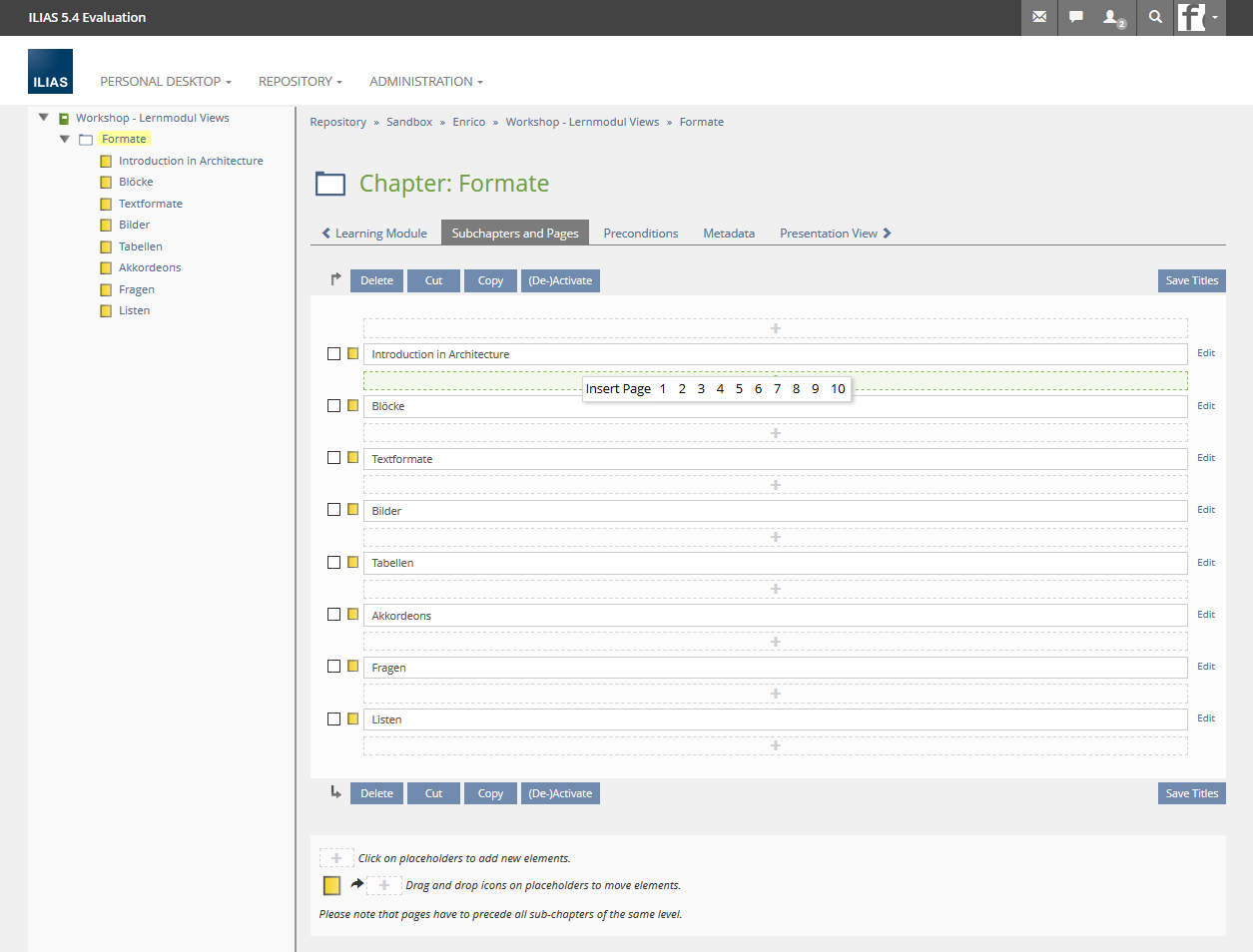The image size is (1253, 952).
Task: Click the ILIAS logo
Action: [x=50, y=72]
